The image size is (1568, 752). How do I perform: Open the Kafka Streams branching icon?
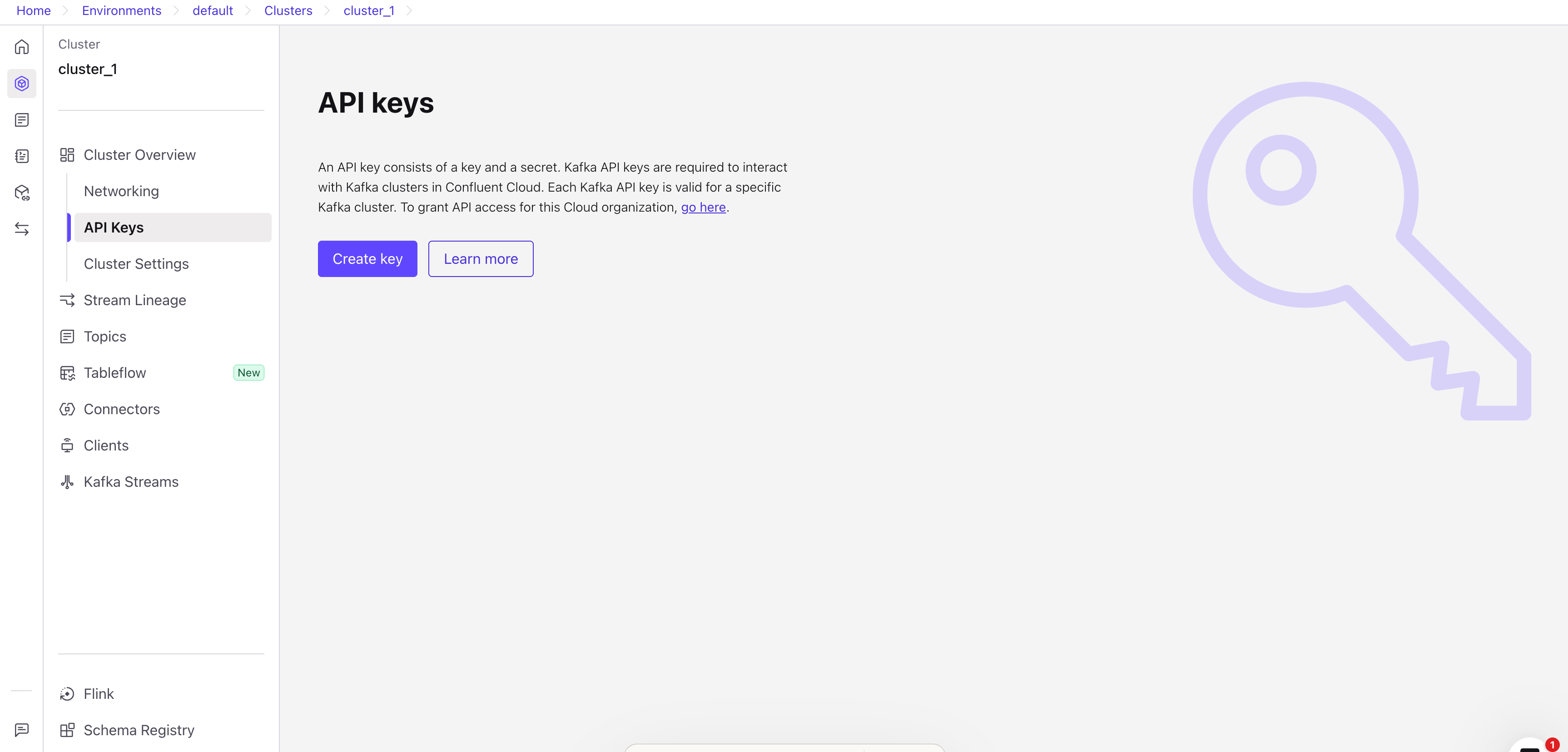click(68, 481)
